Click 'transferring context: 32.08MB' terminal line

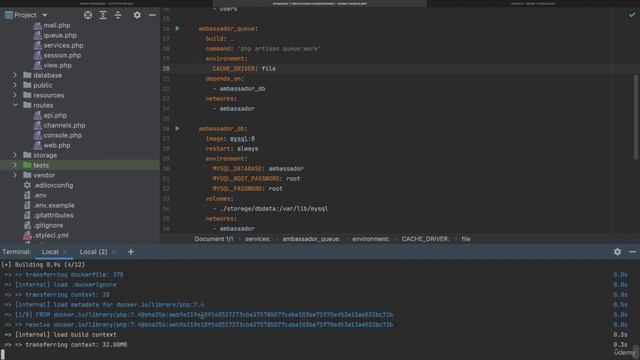coord(76,345)
